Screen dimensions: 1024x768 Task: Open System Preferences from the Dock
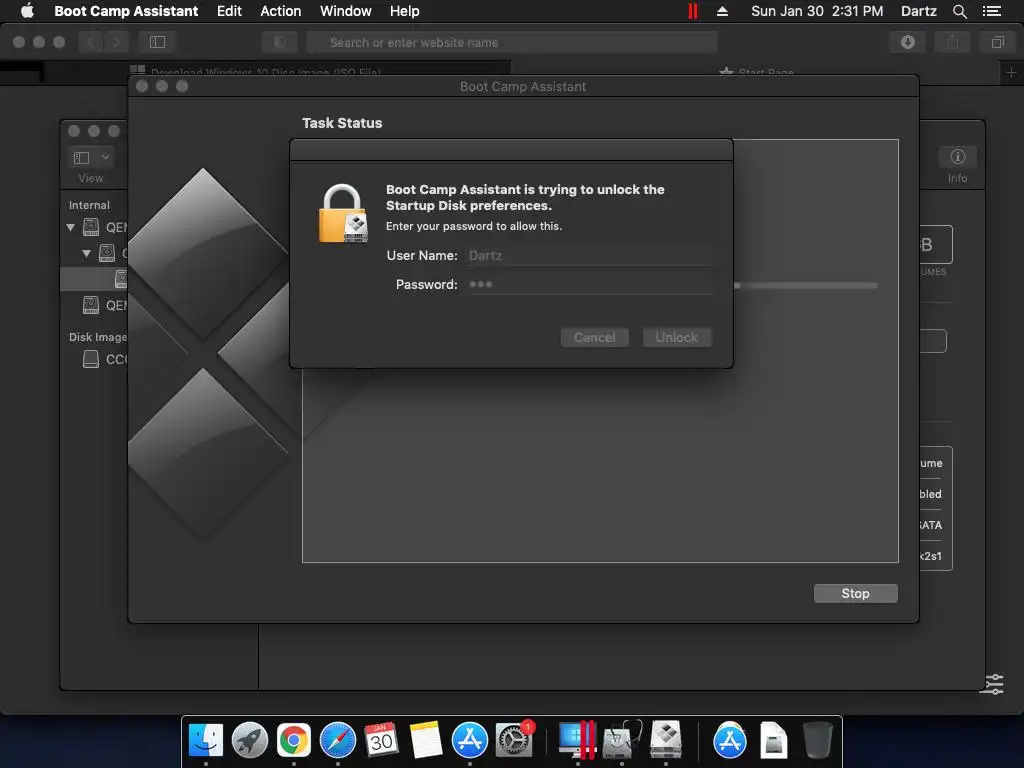514,740
